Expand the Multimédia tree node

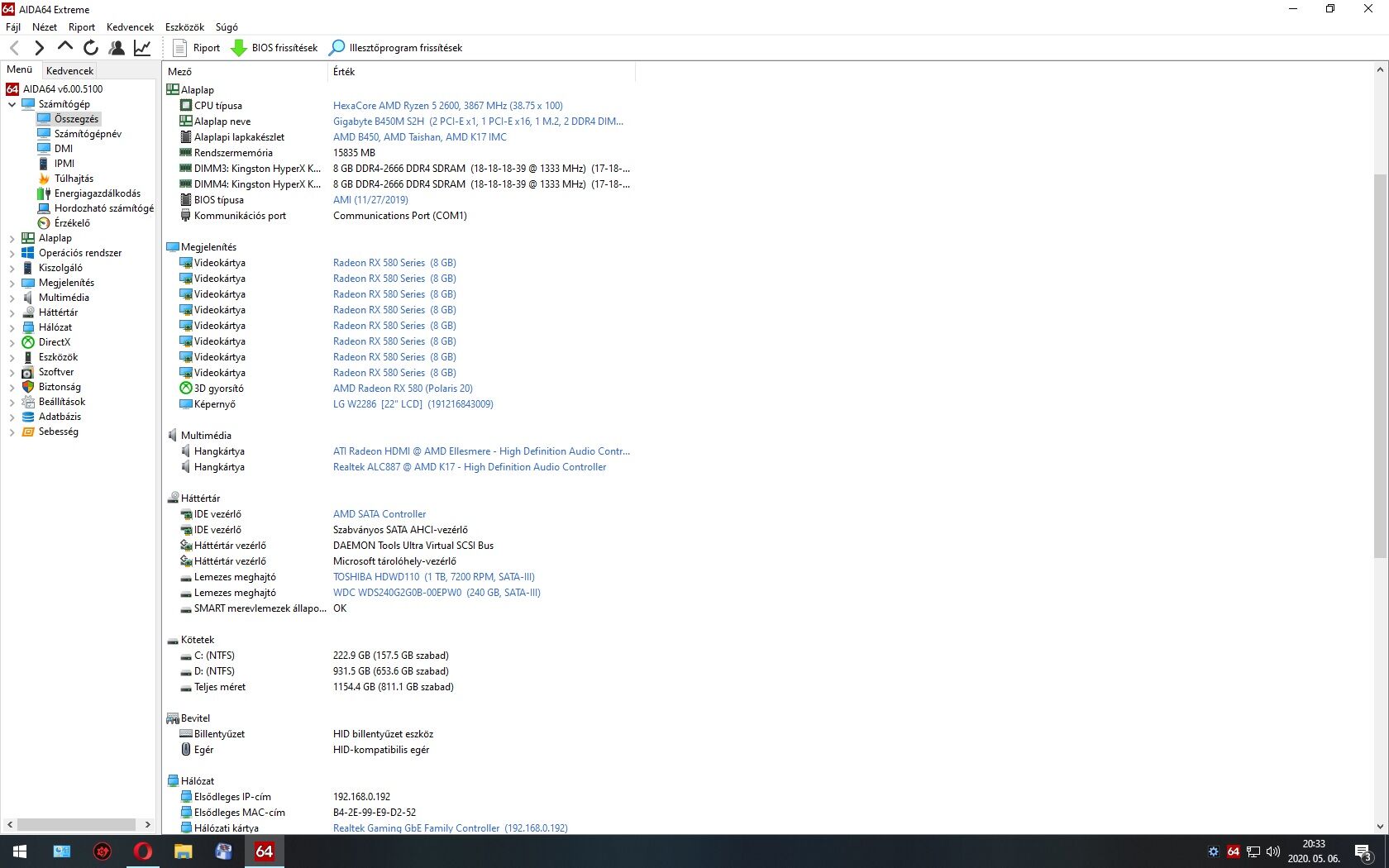tap(12, 298)
